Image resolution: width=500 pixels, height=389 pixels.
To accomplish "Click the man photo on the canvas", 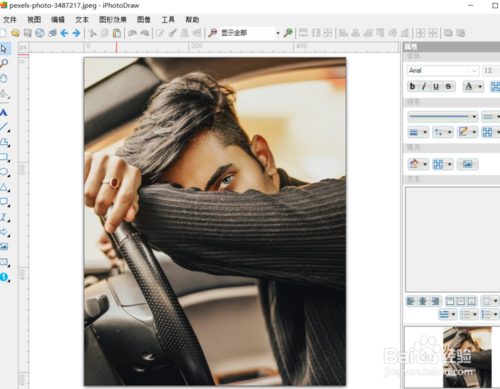I will (215, 221).
